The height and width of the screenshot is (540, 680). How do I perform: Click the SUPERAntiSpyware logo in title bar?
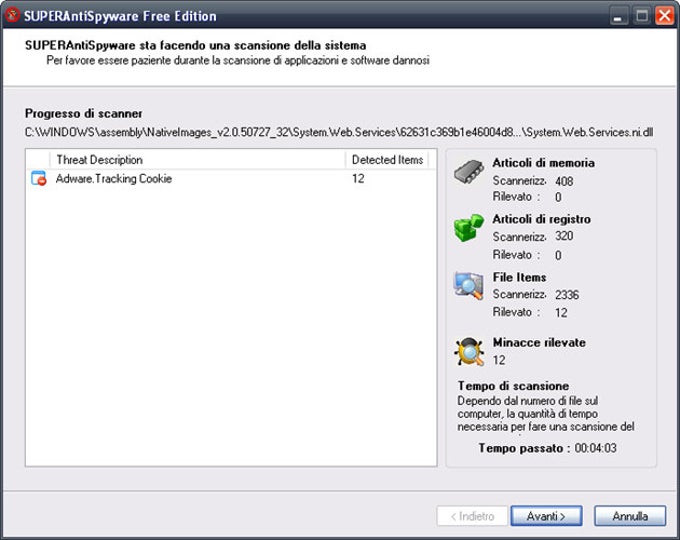pyautogui.click(x=12, y=15)
